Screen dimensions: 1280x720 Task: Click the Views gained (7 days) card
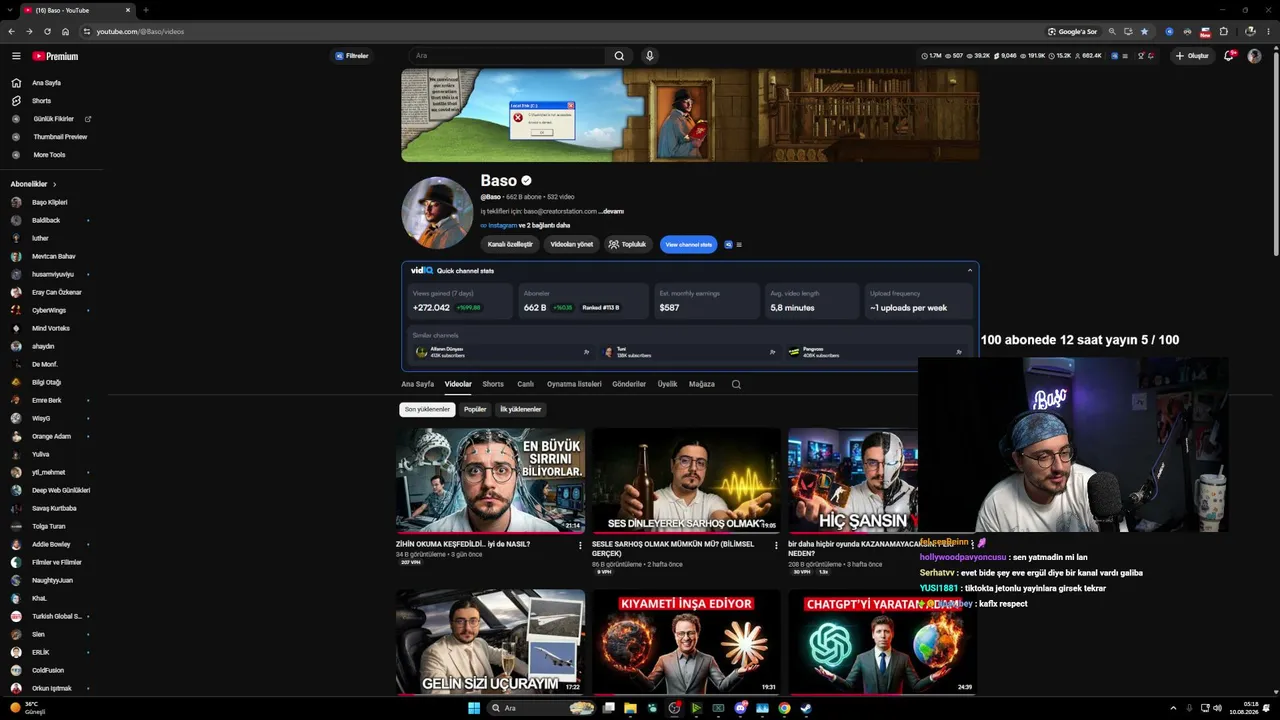(x=458, y=301)
